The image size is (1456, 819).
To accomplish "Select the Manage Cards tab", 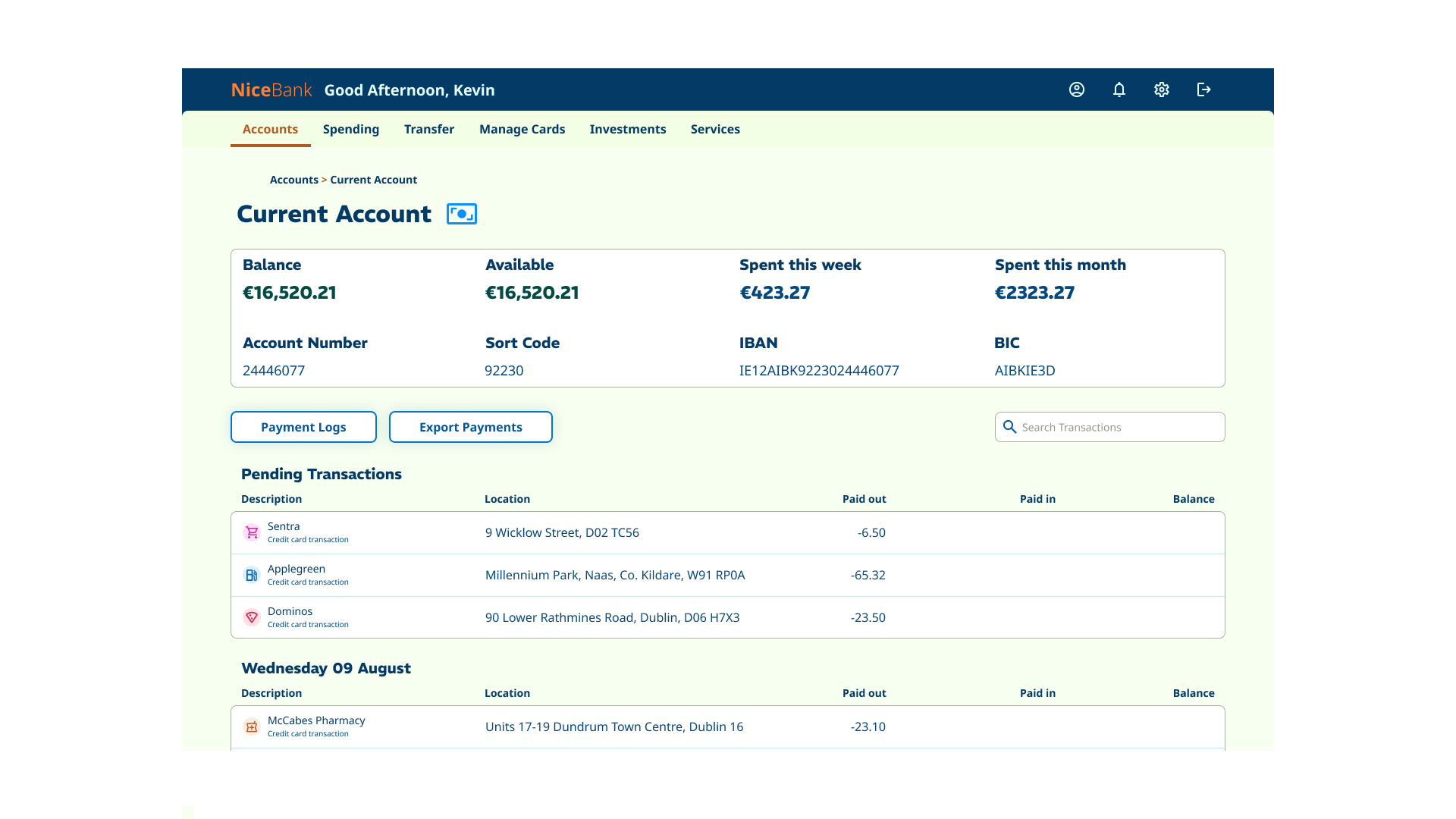I will [x=521, y=129].
